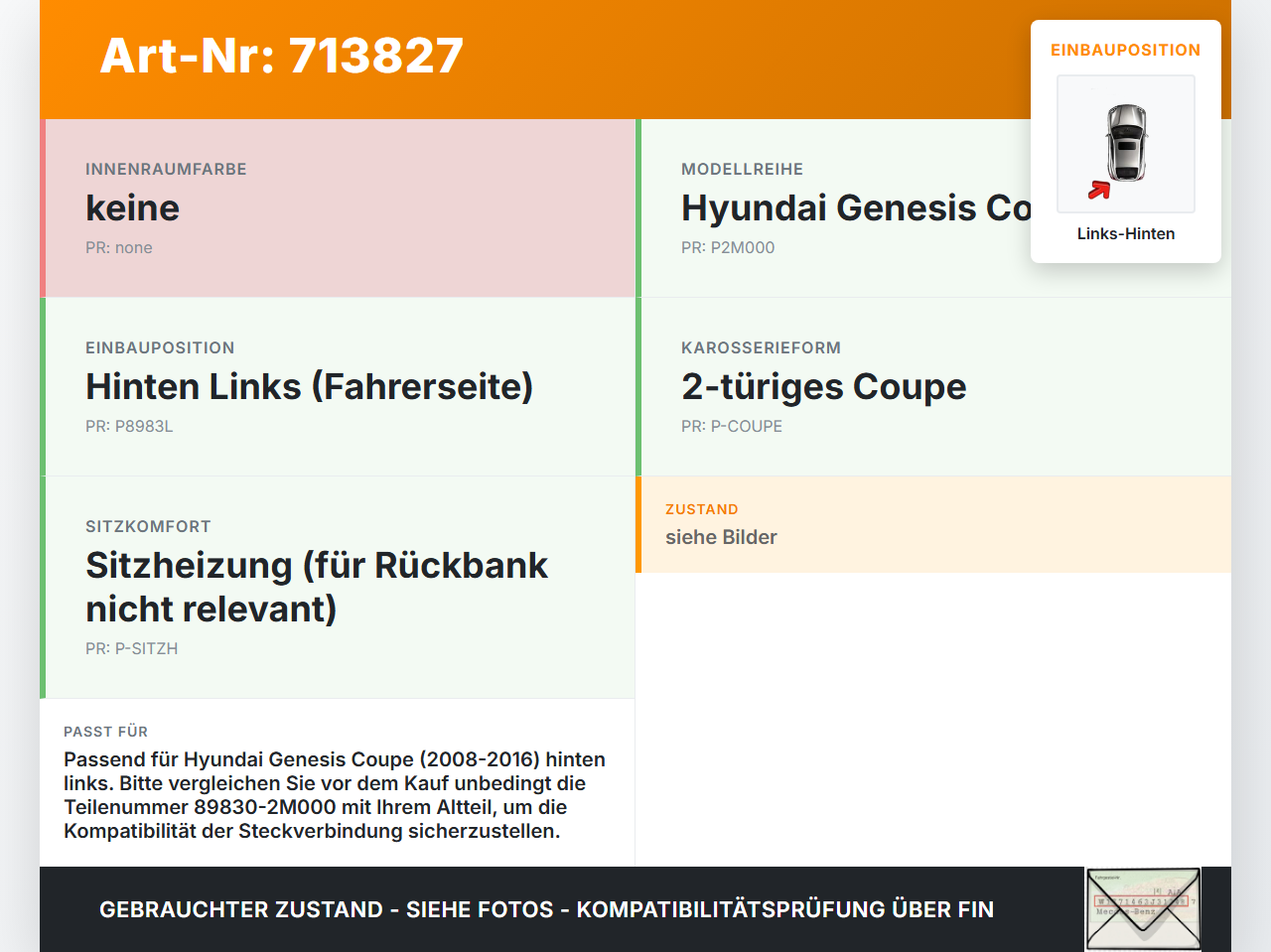Select the 2-türiges Coupe tile
The image size is (1271, 952).
point(933,387)
